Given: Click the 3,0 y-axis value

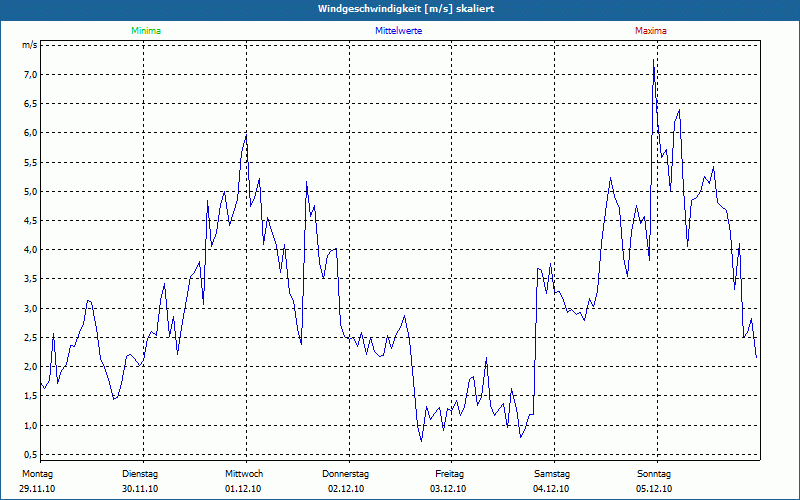Looking at the screenshot, I should click(31, 308).
